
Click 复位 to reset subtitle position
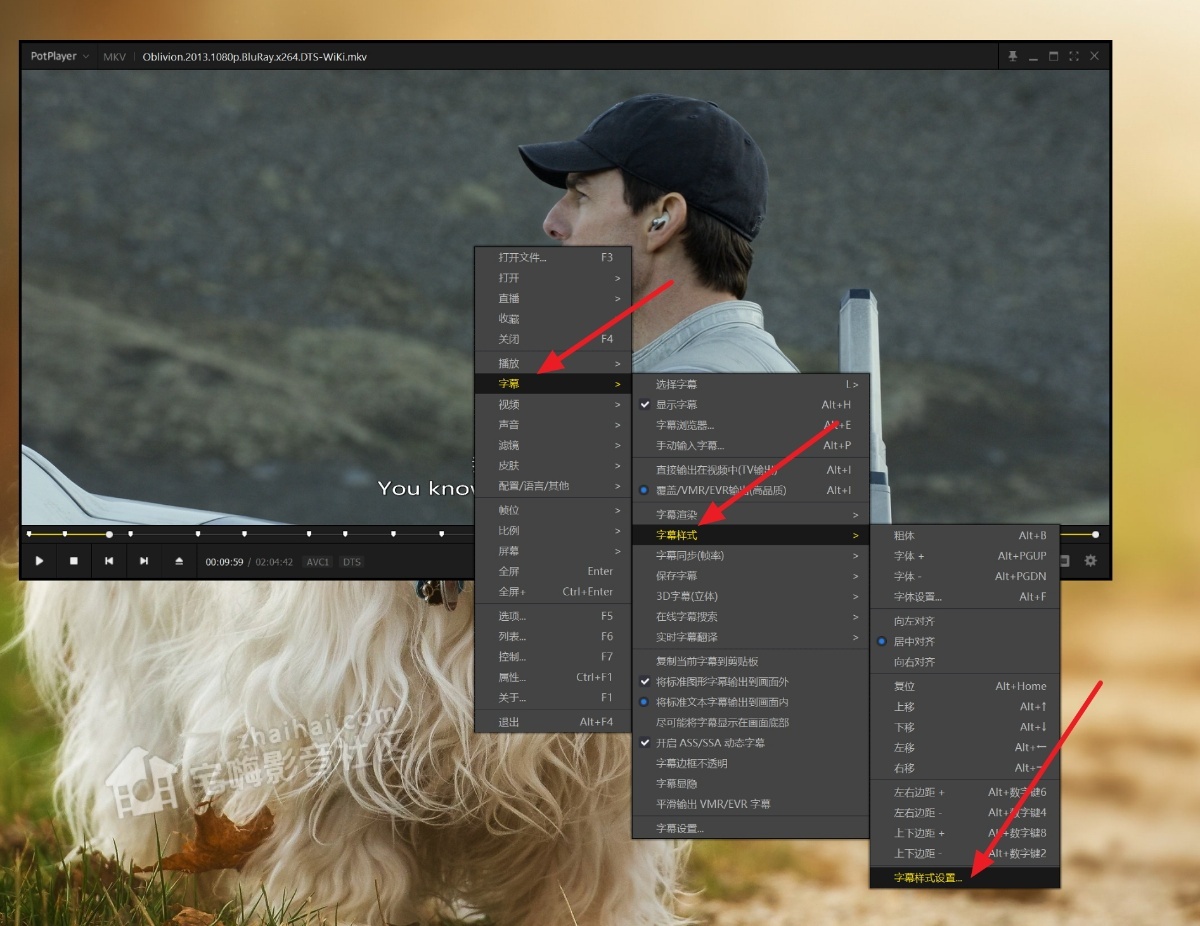click(965, 686)
